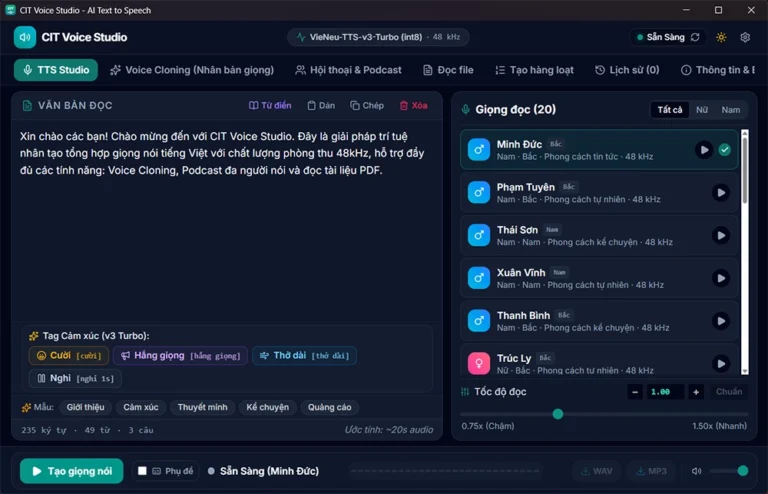Show all voices with Tất cả filter
Screen dimensions: 768x494
pyautogui.click(x=670, y=110)
